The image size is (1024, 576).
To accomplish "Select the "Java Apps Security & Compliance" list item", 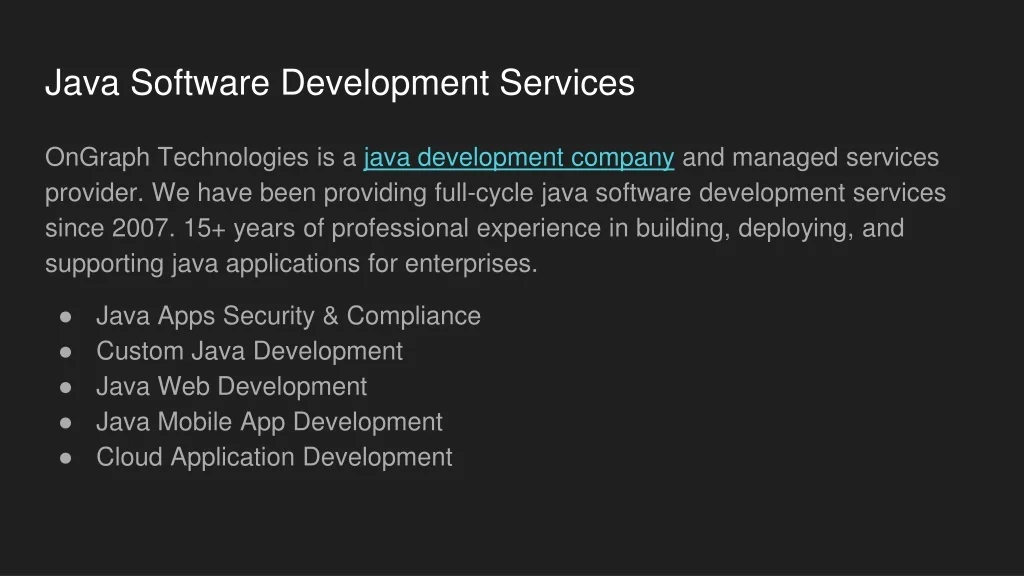I will [288, 316].
